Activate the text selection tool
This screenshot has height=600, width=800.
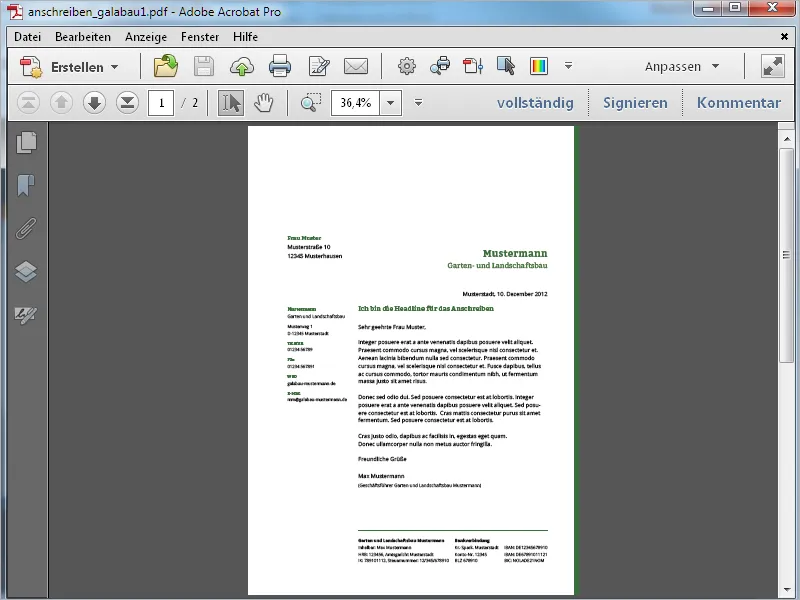[231, 103]
